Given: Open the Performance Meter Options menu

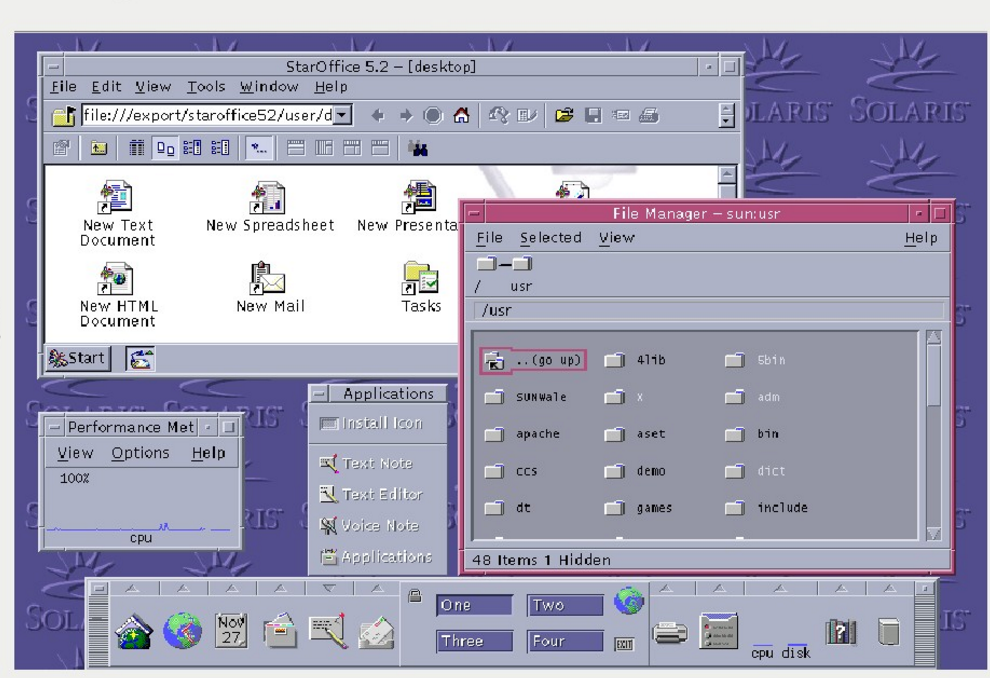Looking at the screenshot, I should 140,453.
